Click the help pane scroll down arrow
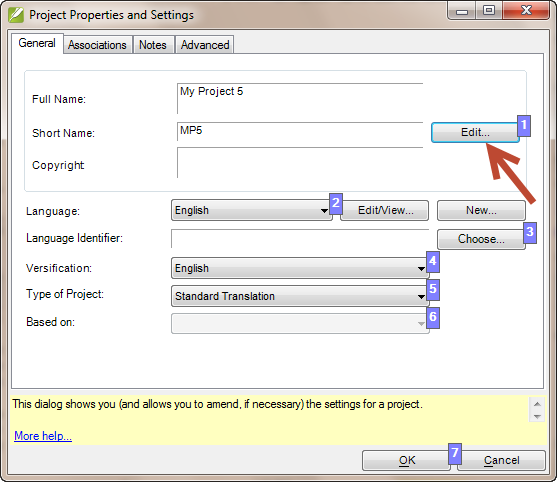Screen dimensions: 557x482 pyautogui.click(x=537, y=416)
